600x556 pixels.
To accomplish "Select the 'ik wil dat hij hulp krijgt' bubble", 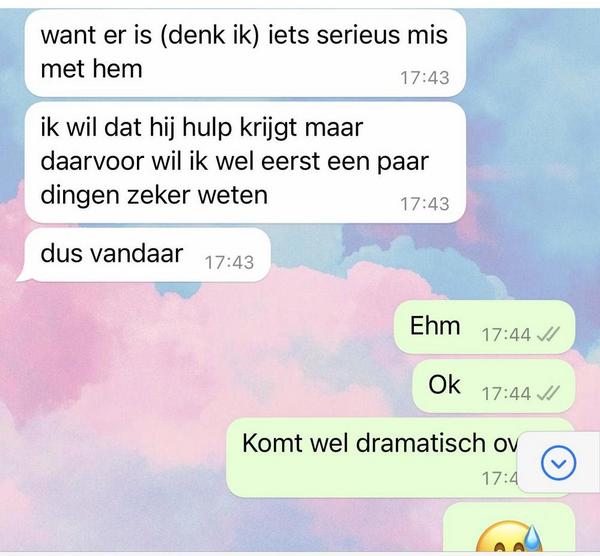I will [245, 162].
